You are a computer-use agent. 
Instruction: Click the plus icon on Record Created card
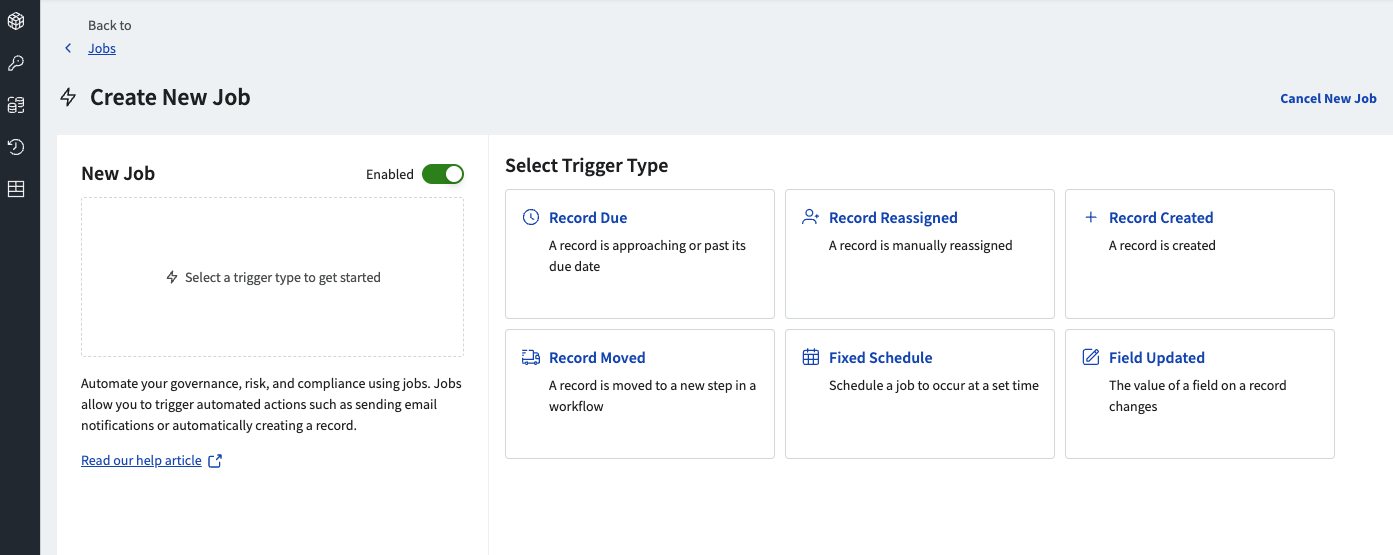pos(1091,218)
